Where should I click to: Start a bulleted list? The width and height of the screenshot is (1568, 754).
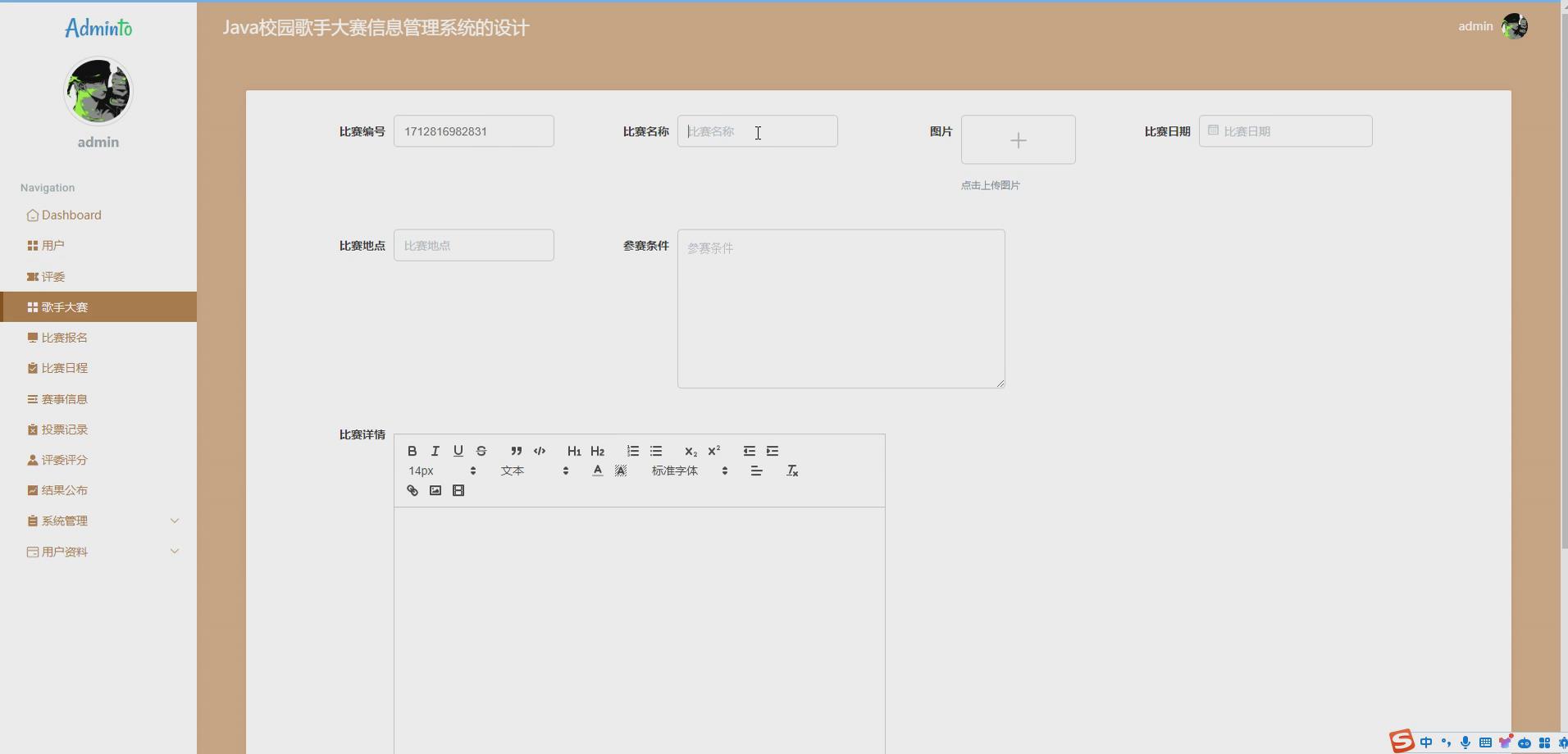coord(656,451)
